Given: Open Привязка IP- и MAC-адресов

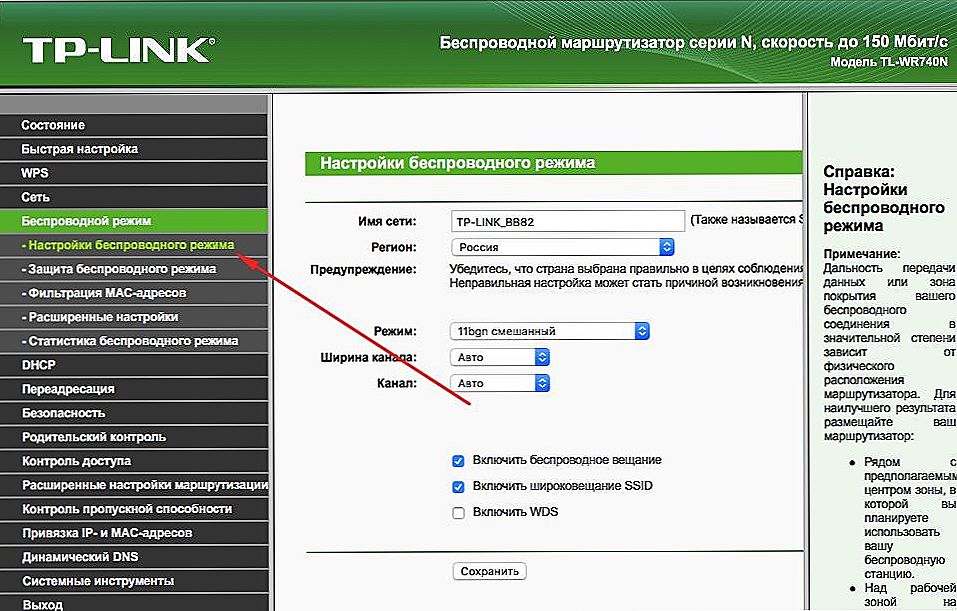Looking at the screenshot, I should 134,533.
